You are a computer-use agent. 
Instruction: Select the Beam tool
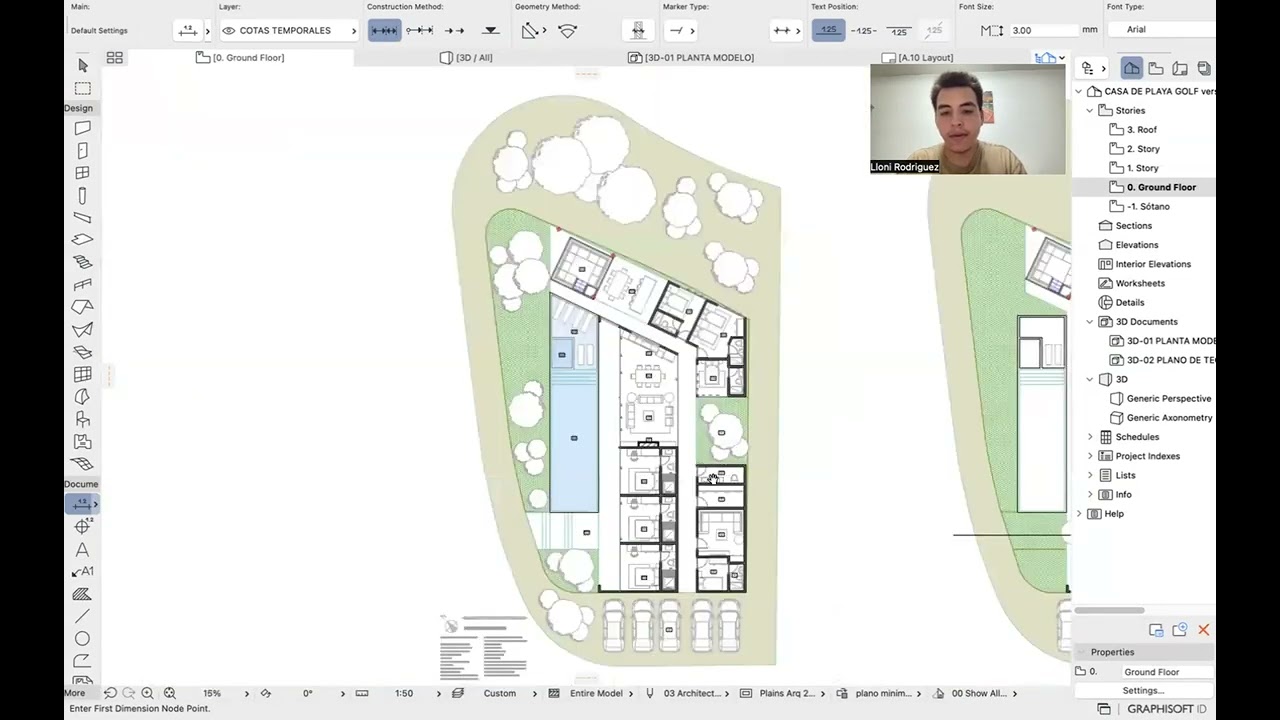pyautogui.click(x=83, y=218)
